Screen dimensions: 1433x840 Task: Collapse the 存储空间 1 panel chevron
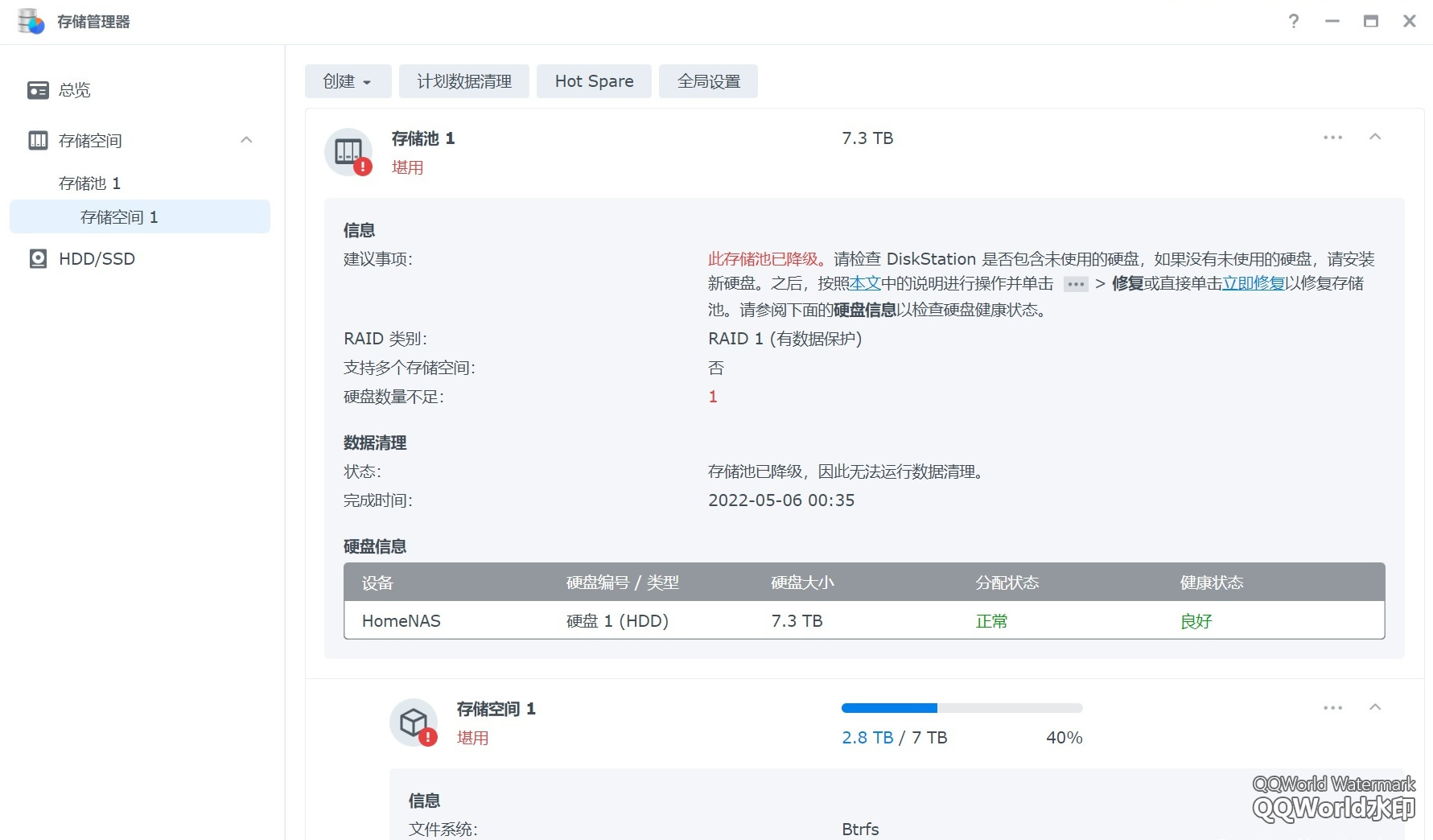click(1375, 708)
